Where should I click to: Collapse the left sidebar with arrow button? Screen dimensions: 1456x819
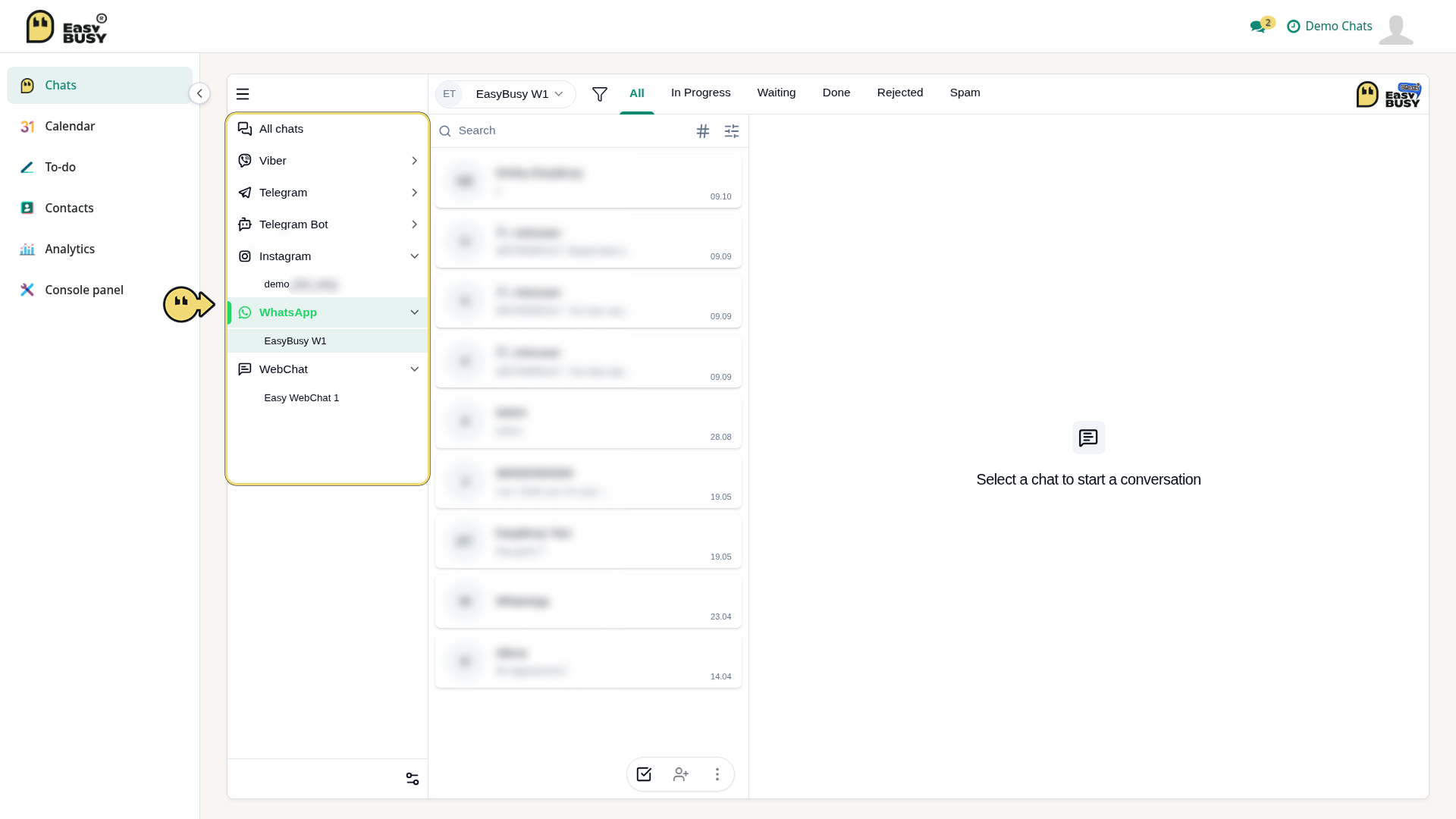(199, 93)
